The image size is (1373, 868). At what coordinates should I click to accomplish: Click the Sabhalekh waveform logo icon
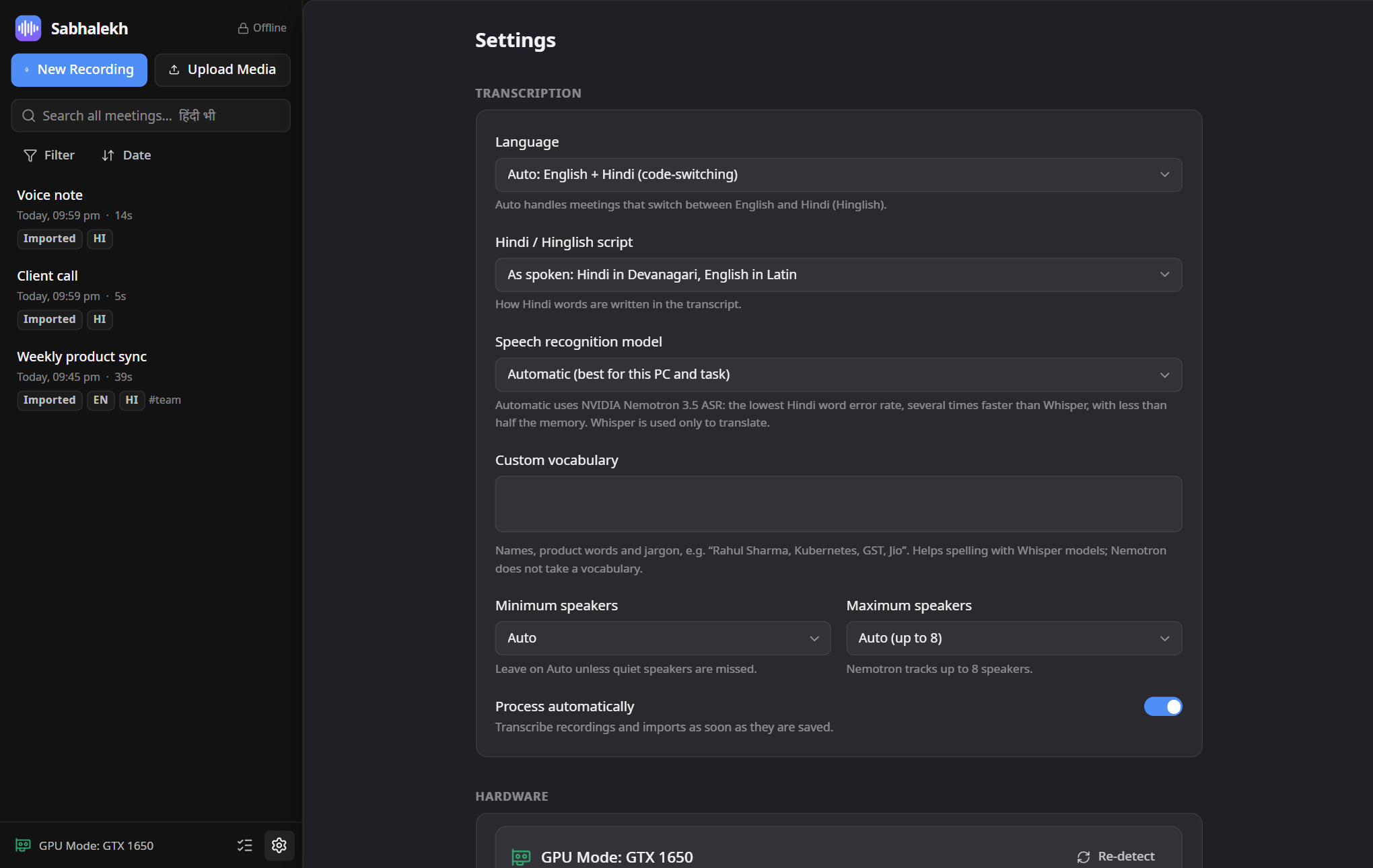point(28,28)
